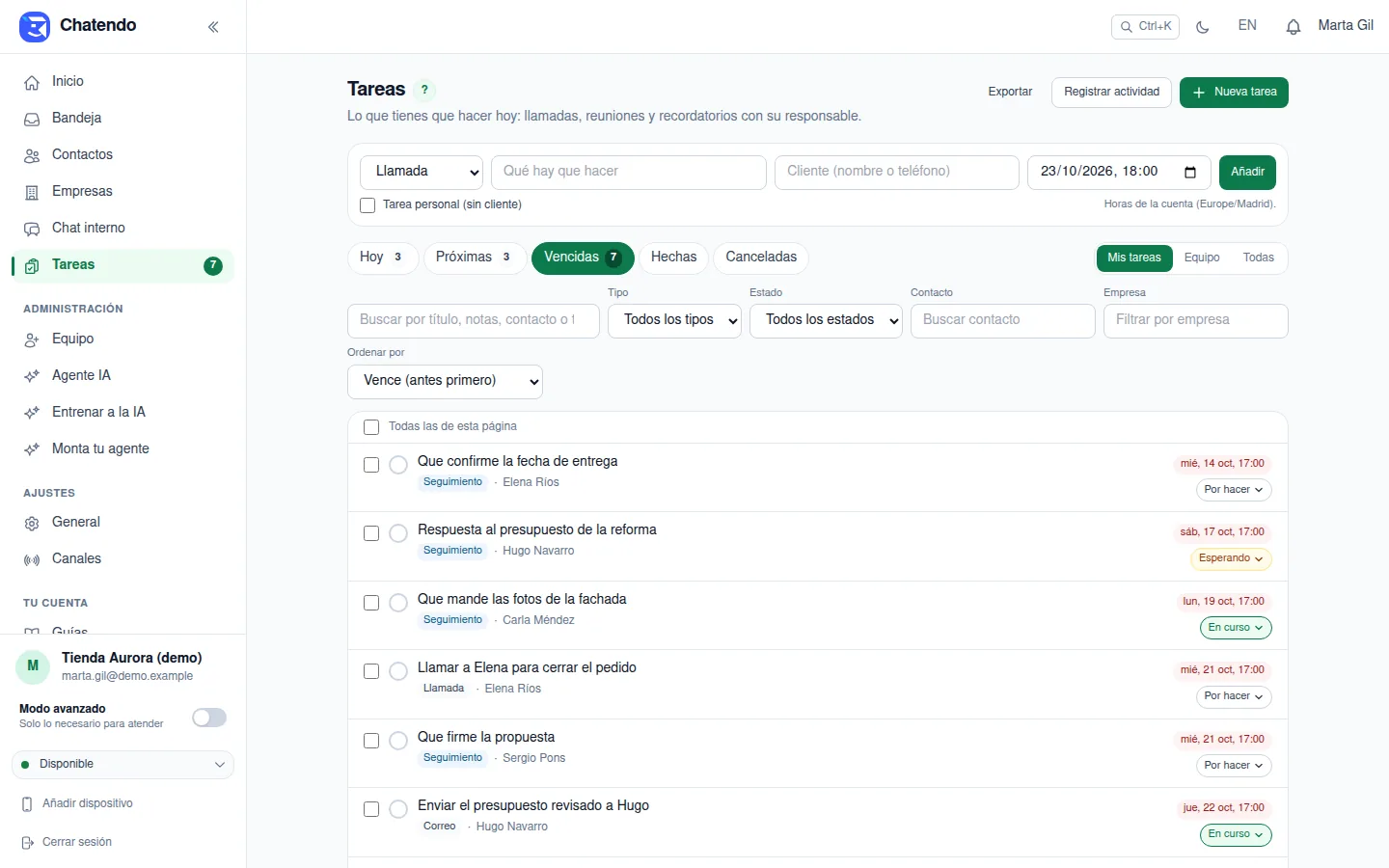
Task: Switch to dark mode with the moon icon
Action: coord(1203,27)
